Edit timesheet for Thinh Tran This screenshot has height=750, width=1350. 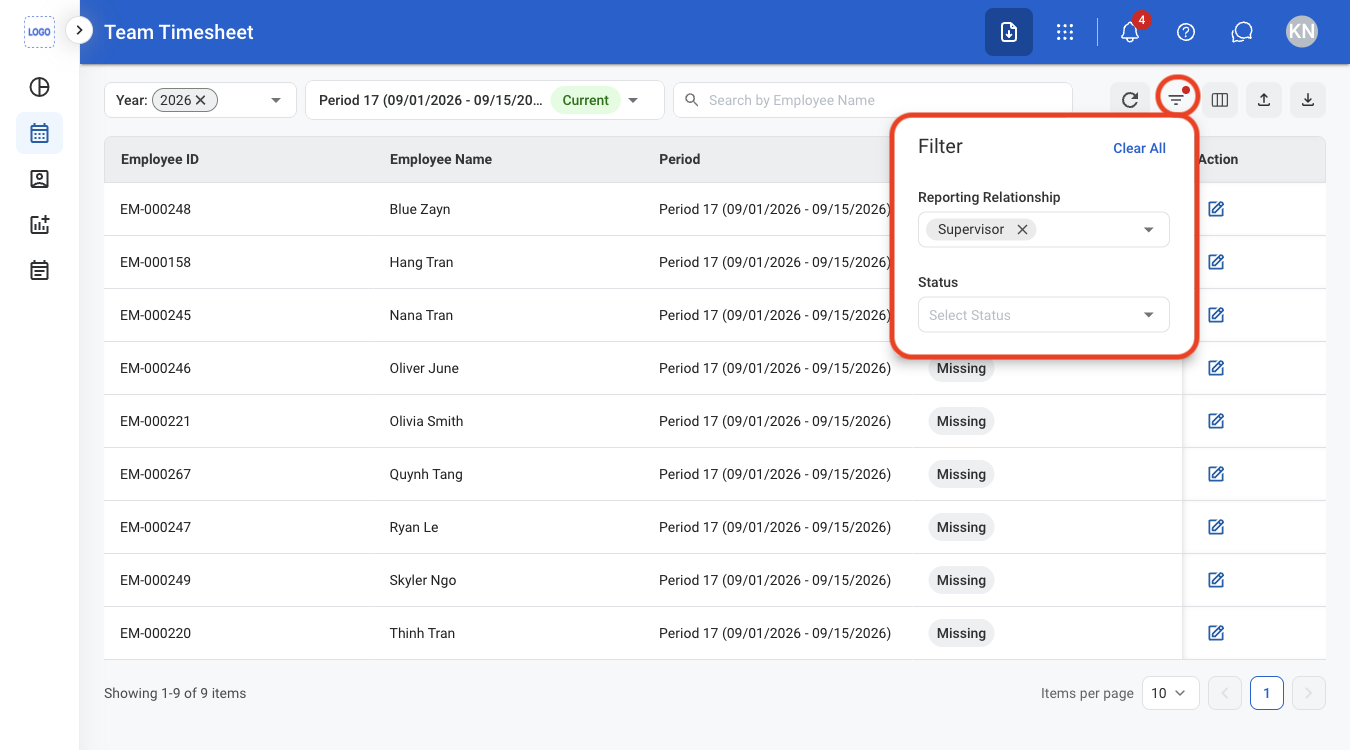pyautogui.click(x=1216, y=633)
